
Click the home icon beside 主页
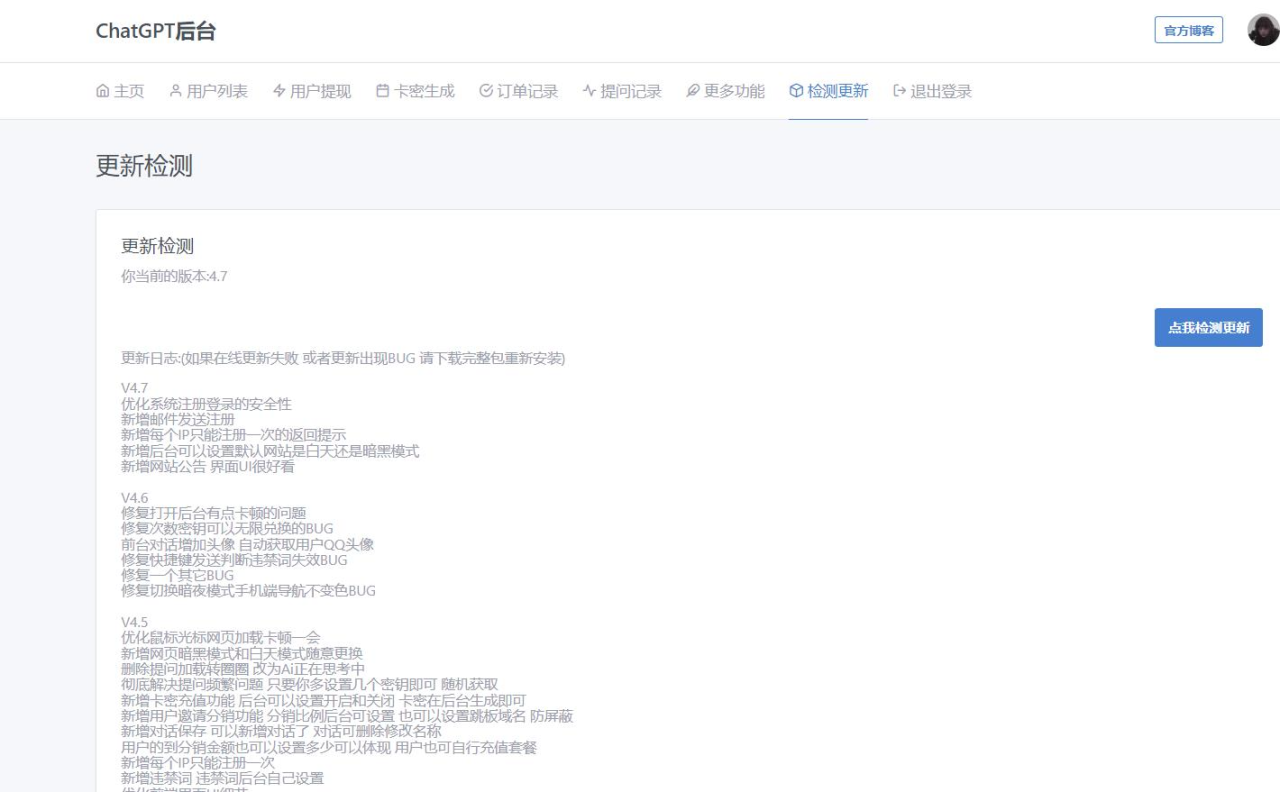tap(102, 90)
